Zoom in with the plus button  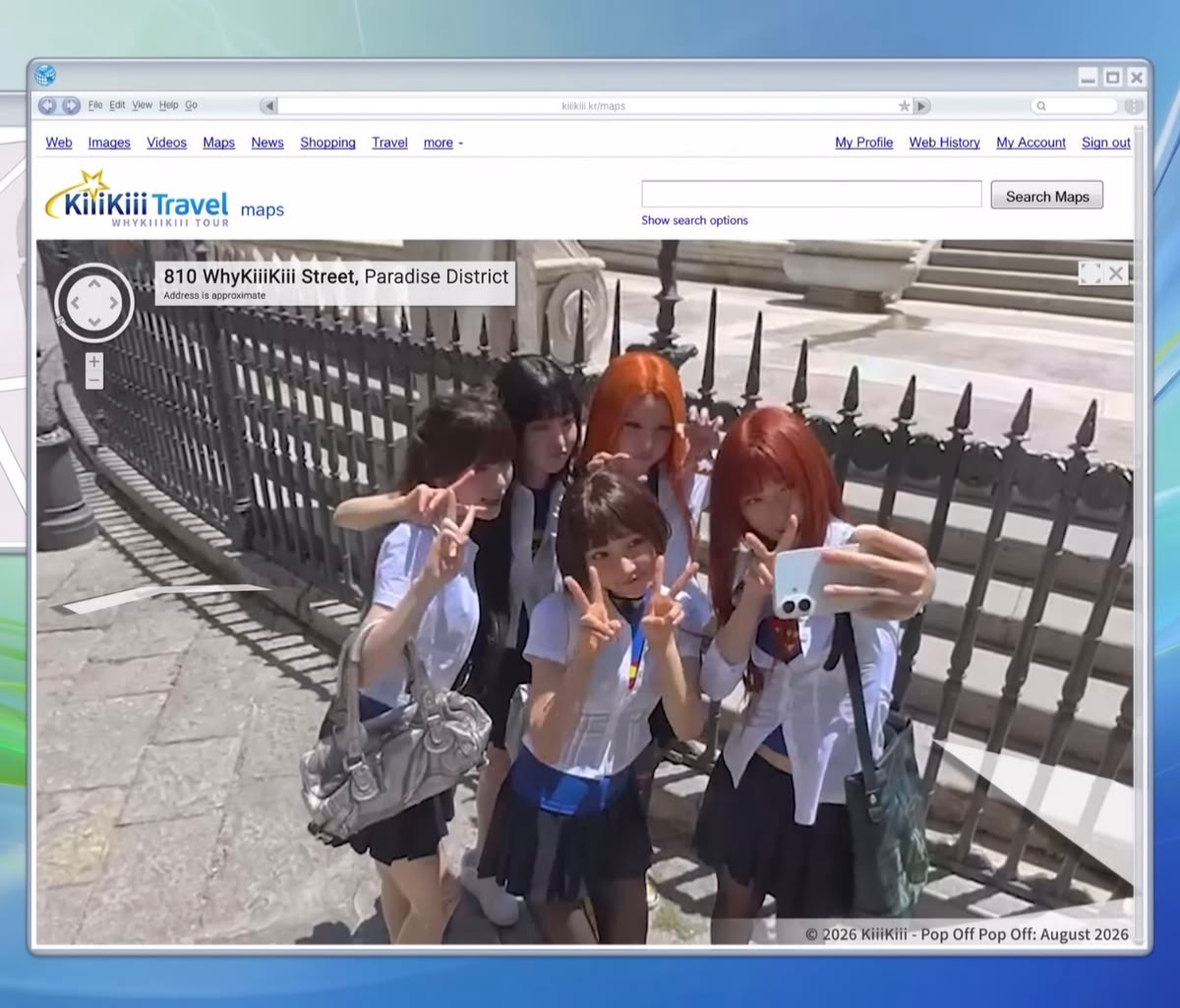point(94,362)
